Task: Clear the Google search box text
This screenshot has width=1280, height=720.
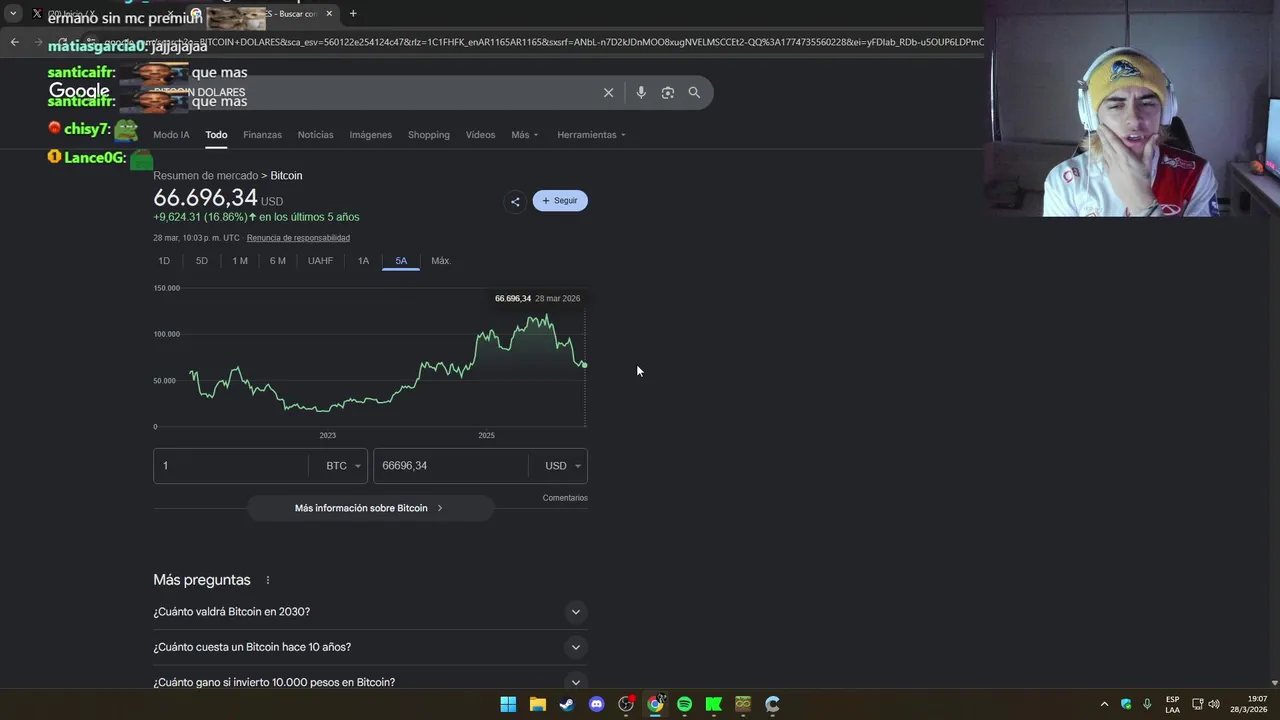Action: (x=608, y=92)
